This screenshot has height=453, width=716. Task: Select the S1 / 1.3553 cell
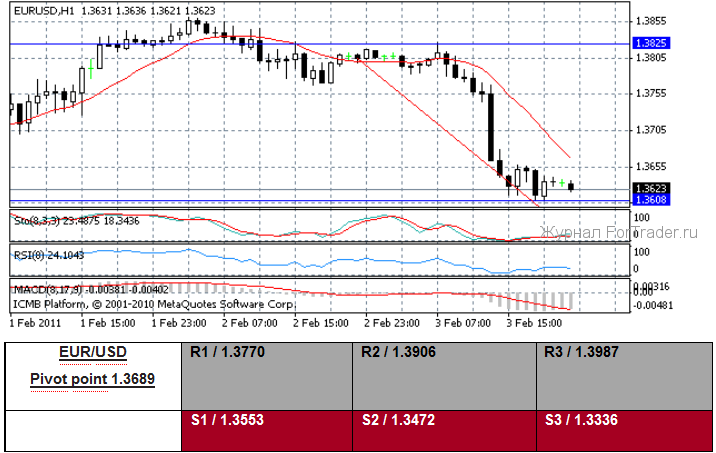(x=267, y=431)
